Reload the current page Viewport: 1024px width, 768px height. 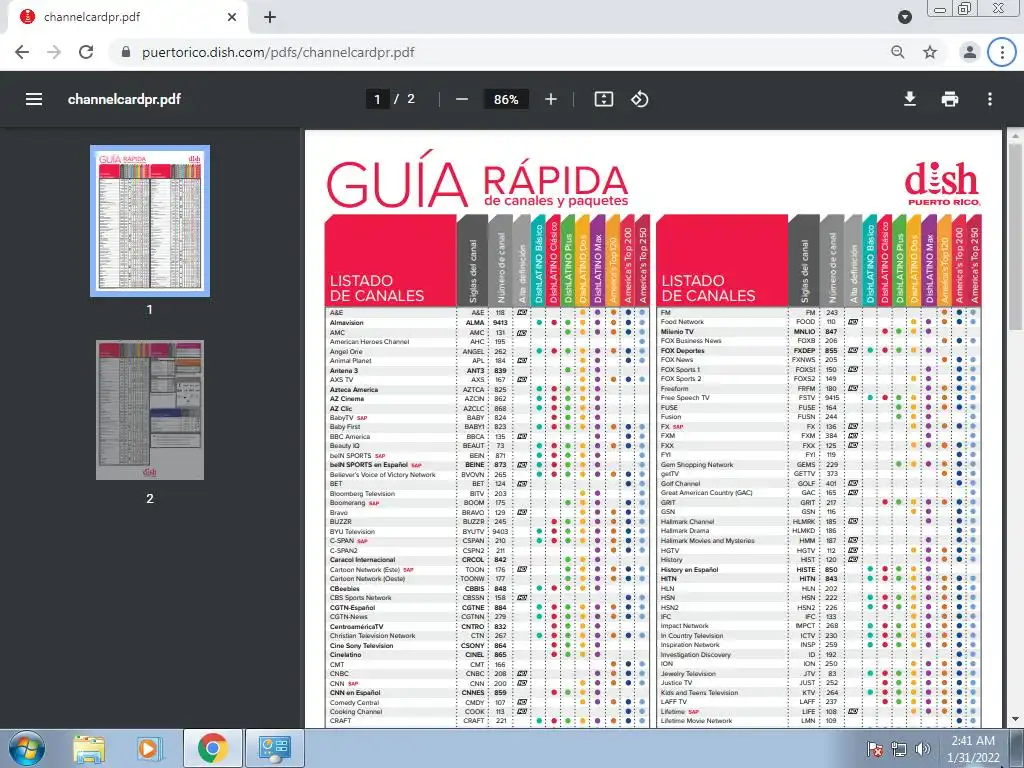click(86, 52)
